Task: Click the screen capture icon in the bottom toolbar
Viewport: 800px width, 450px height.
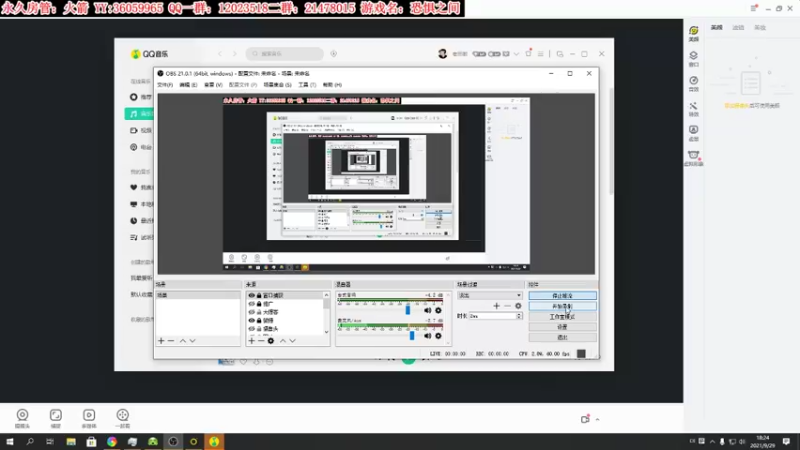Action: (56, 417)
